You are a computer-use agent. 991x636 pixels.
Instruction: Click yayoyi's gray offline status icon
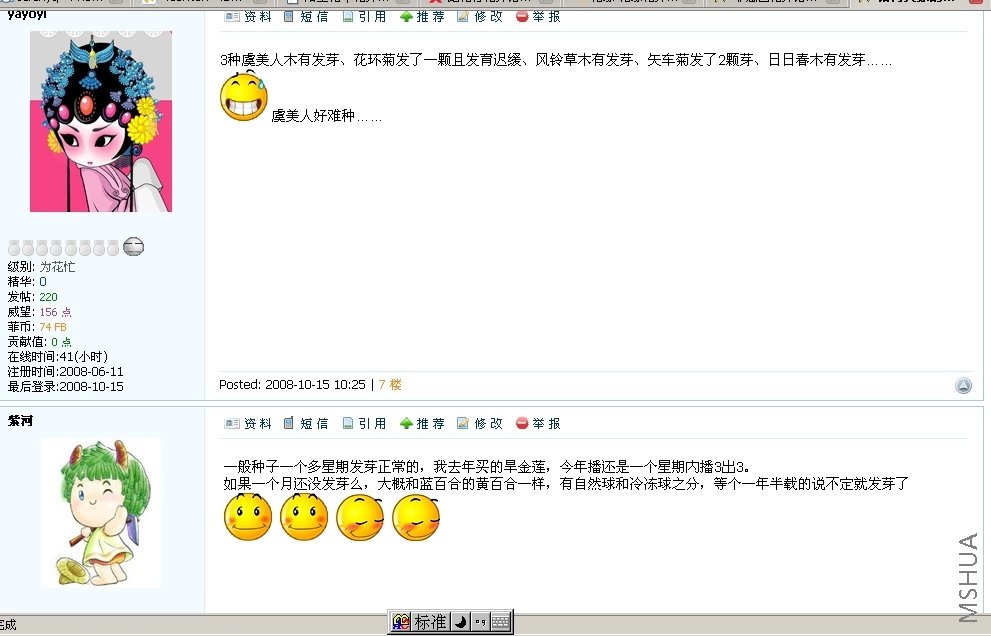click(133, 247)
